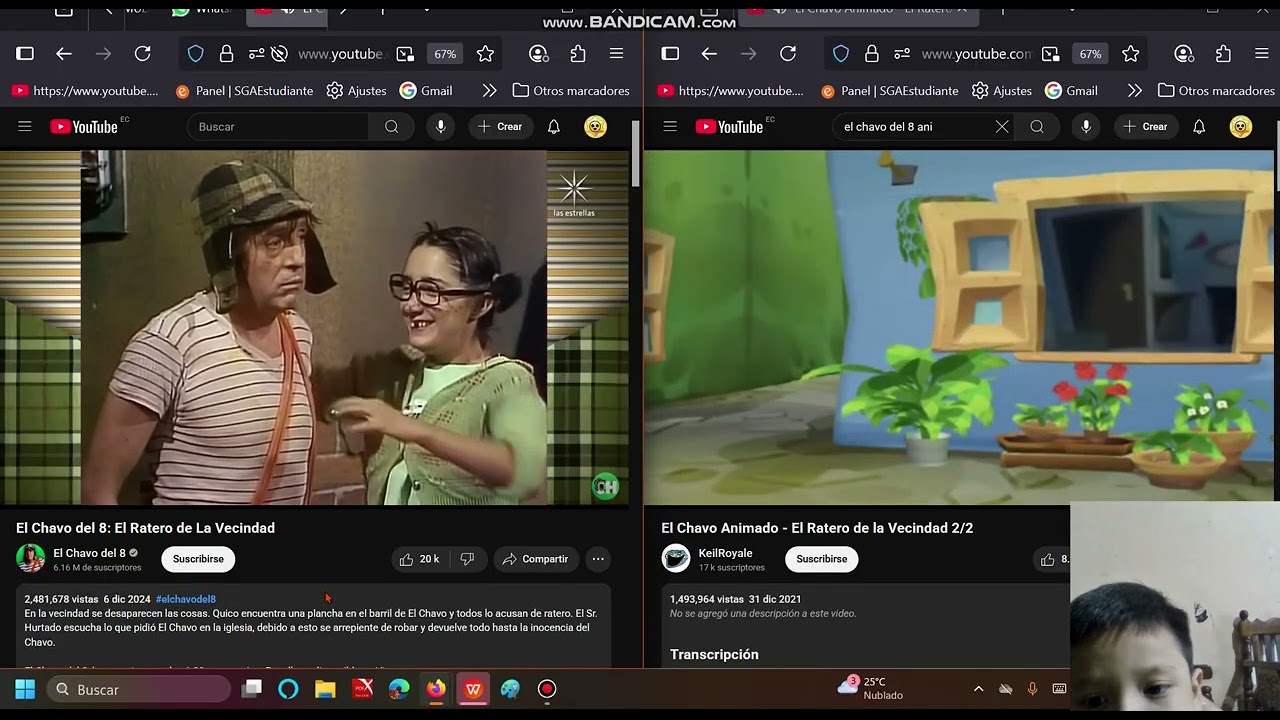Click Compartir share button
The height and width of the screenshot is (720, 1280).
pyautogui.click(x=535, y=559)
